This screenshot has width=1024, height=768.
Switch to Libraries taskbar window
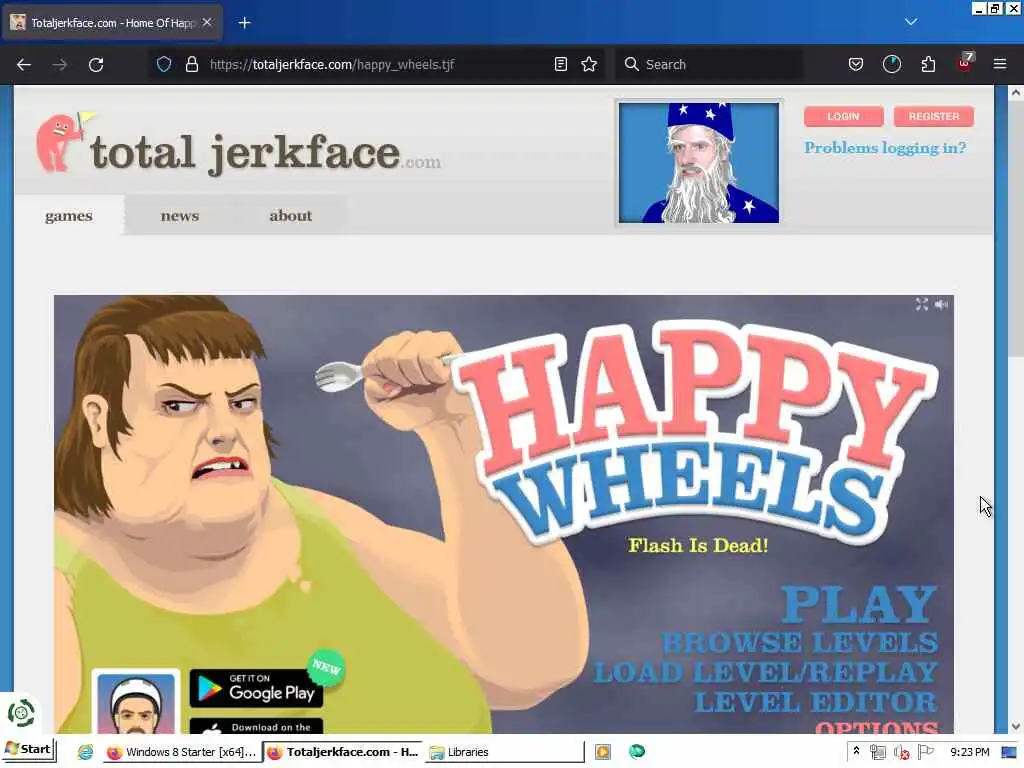(505, 752)
